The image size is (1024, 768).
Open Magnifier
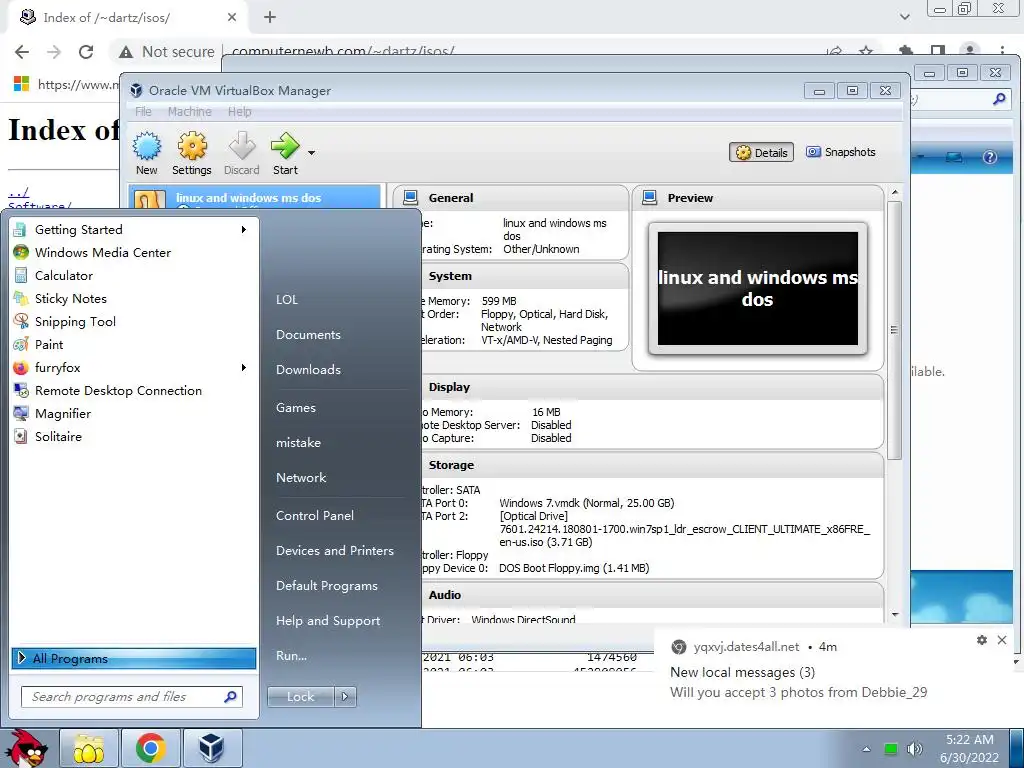click(131, 413)
